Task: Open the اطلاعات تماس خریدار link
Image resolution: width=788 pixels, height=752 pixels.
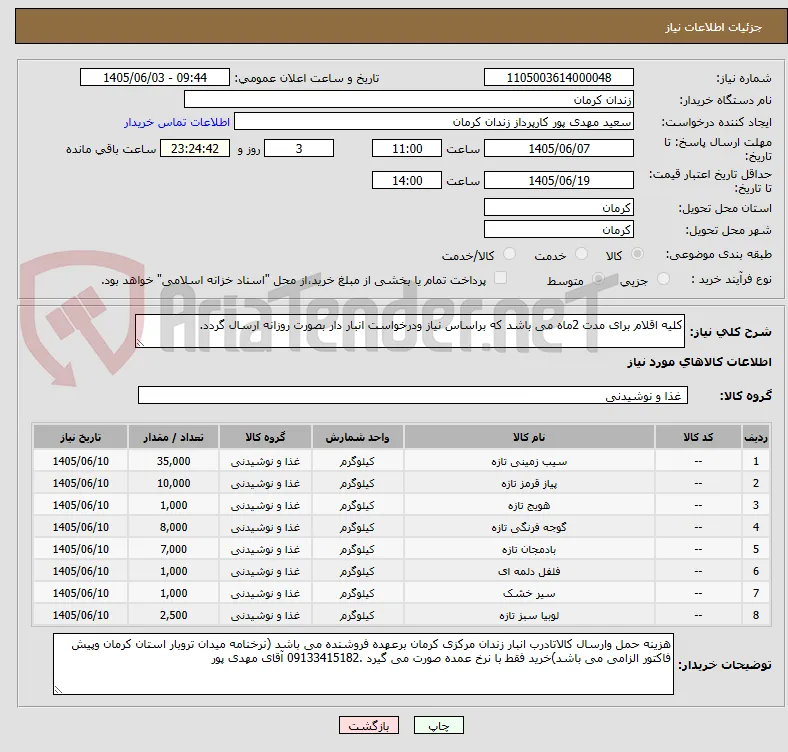Action: coord(177,122)
